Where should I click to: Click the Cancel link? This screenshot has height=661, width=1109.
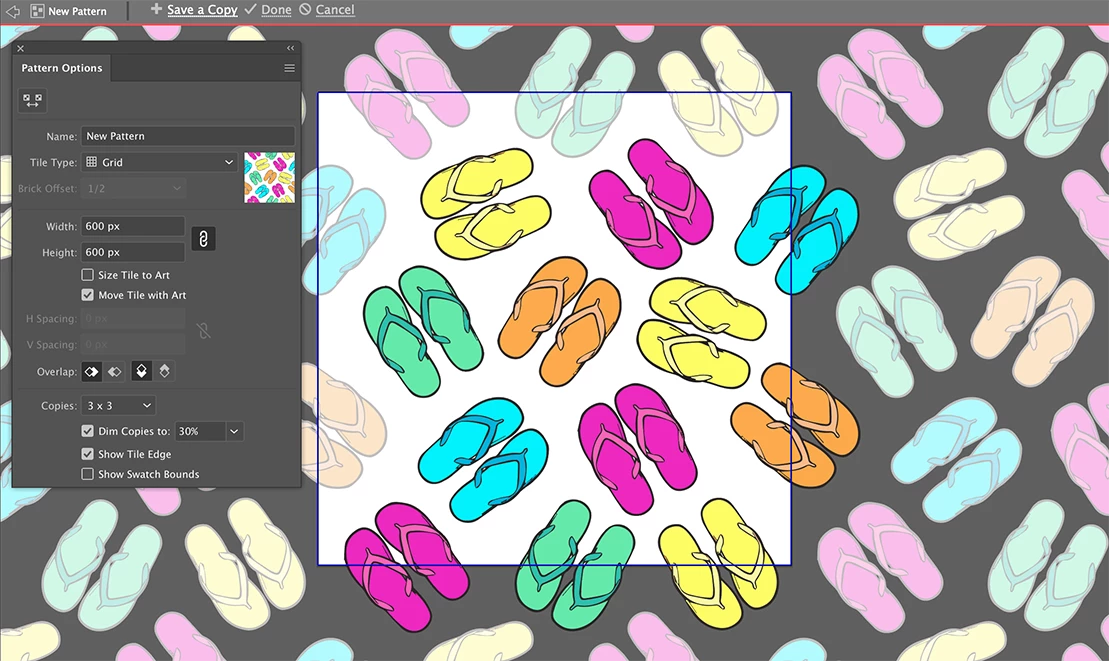tap(335, 10)
